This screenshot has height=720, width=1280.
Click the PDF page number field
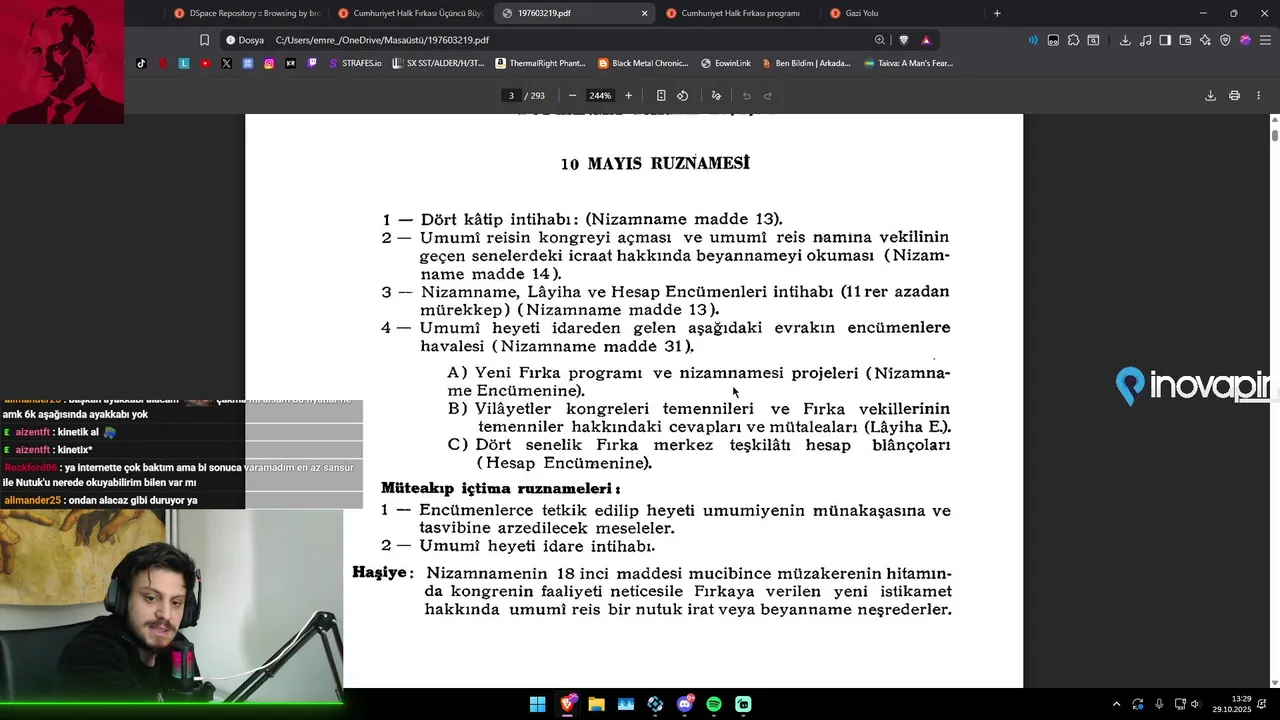[511, 96]
